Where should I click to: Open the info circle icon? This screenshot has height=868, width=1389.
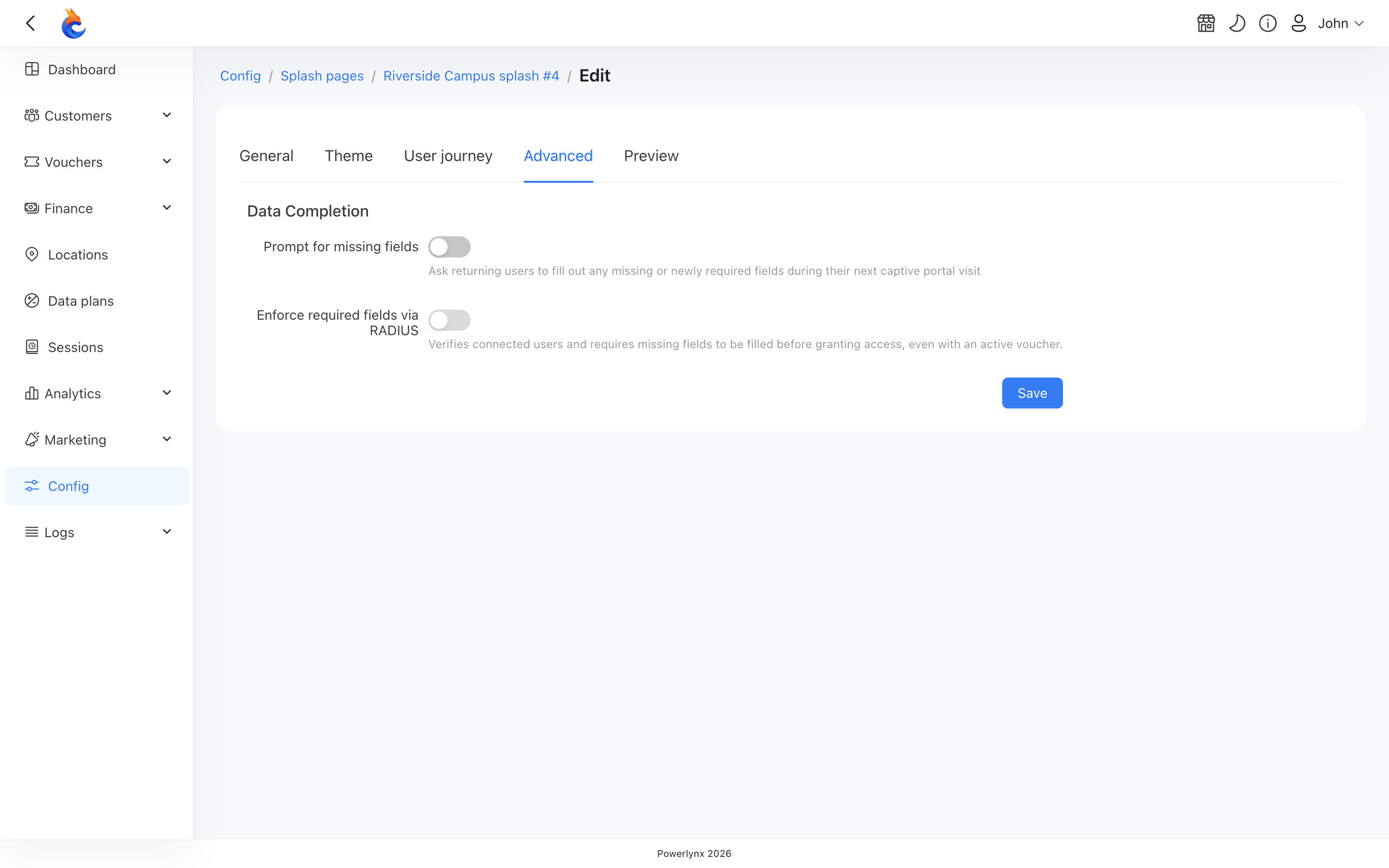(1268, 23)
